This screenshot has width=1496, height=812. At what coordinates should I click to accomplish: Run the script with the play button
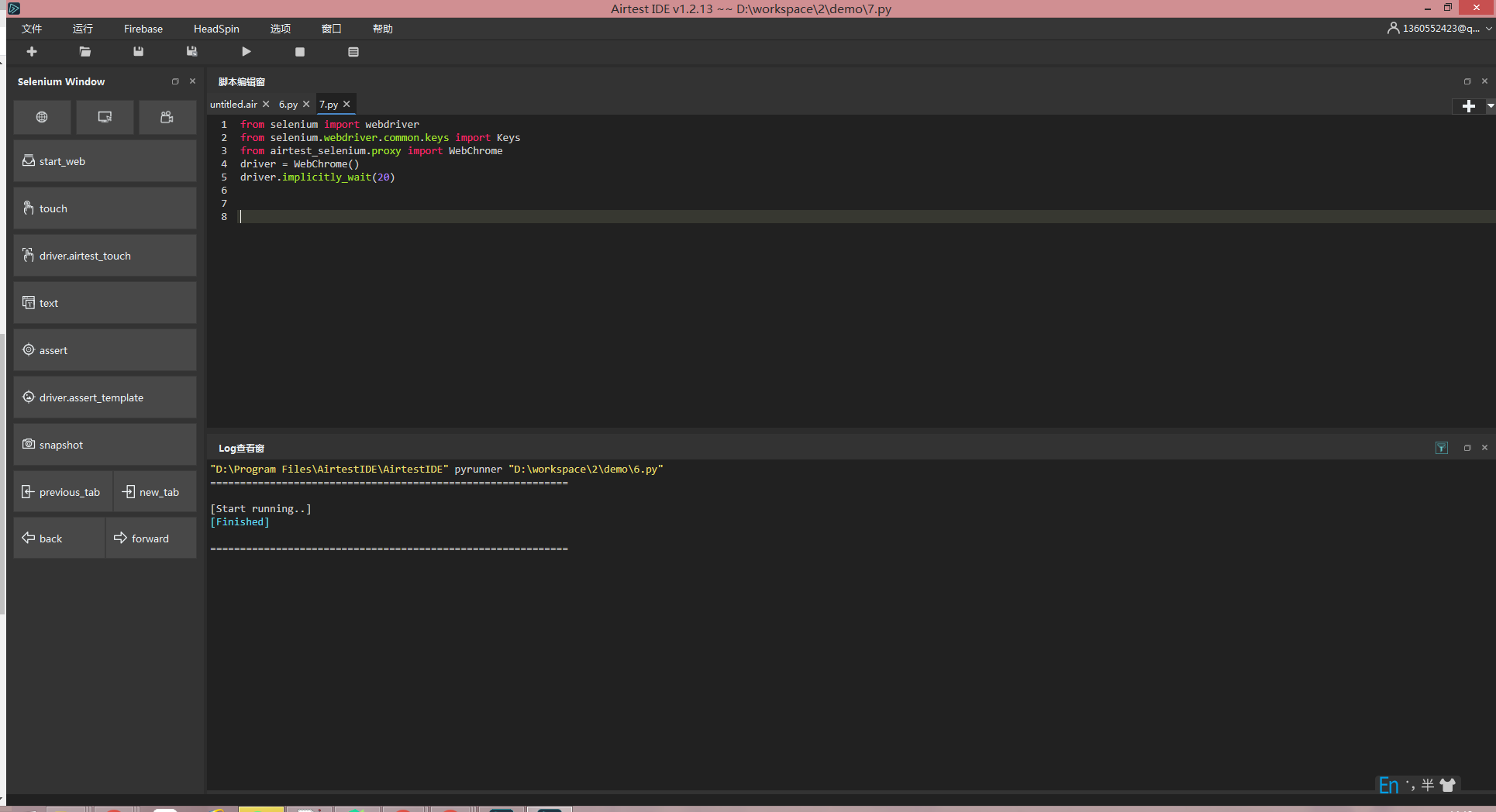click(246, 52)
